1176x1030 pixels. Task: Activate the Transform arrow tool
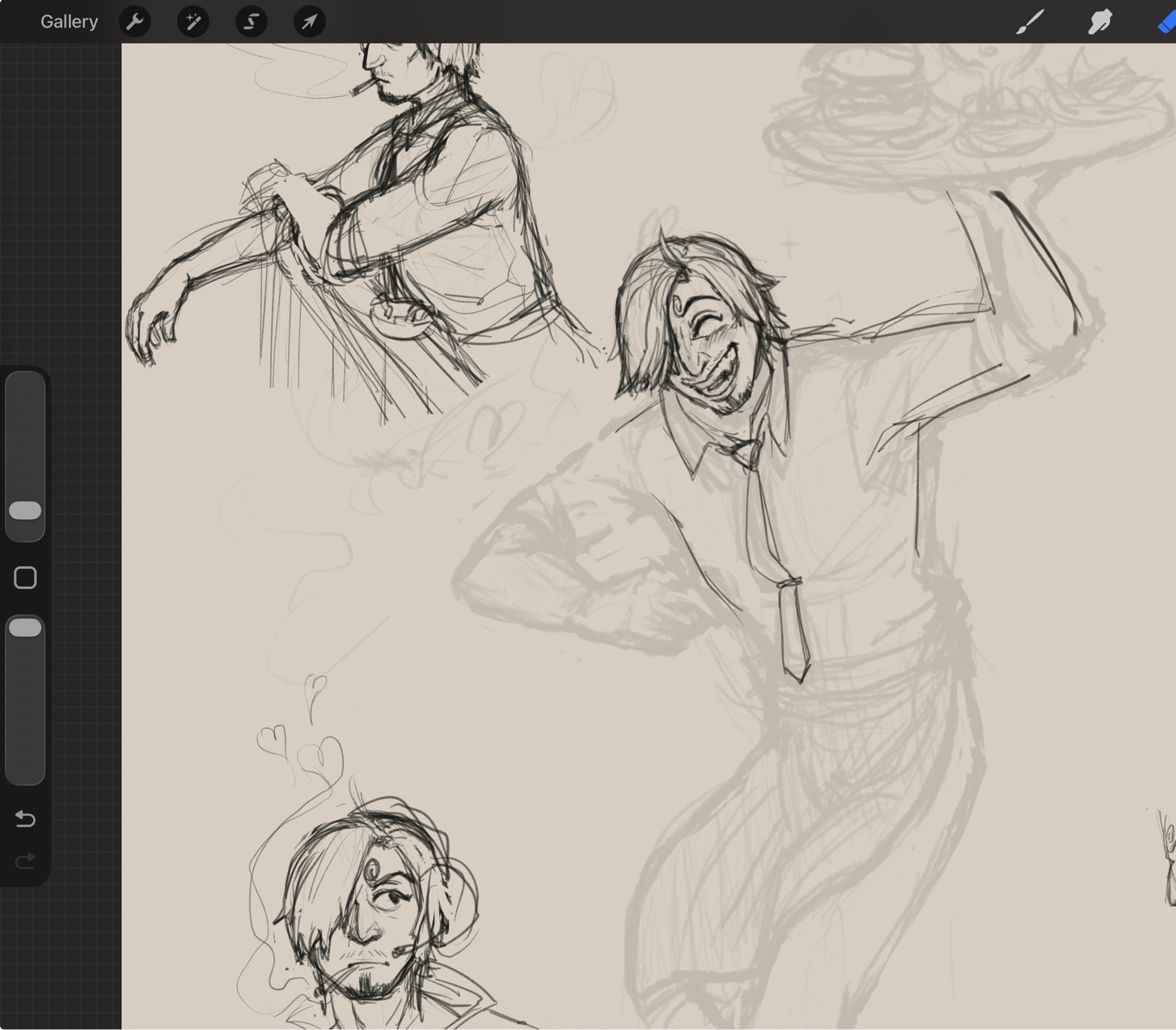[x=309, y=22]
